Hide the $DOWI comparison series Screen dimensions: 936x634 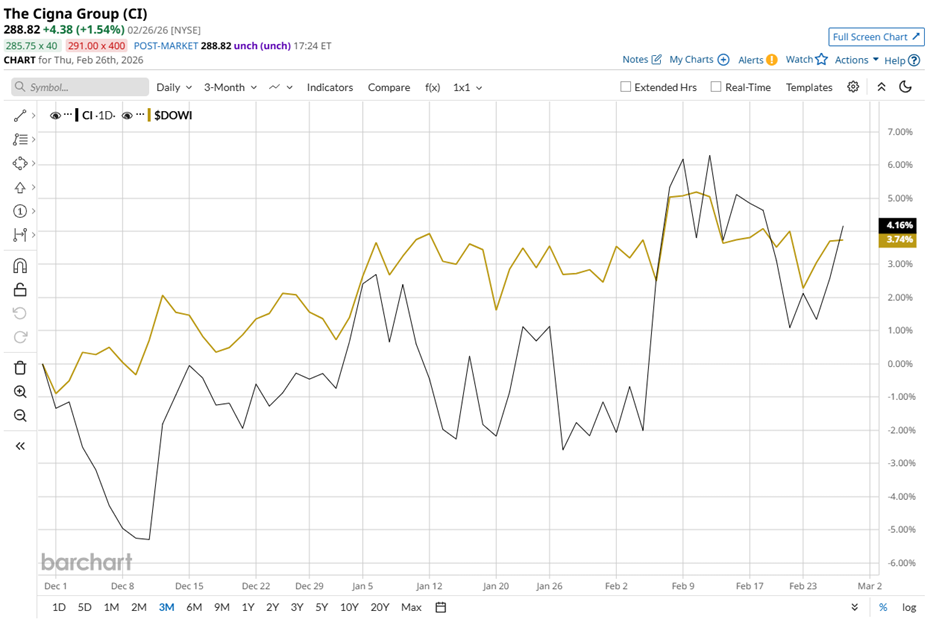coord(128,115)
